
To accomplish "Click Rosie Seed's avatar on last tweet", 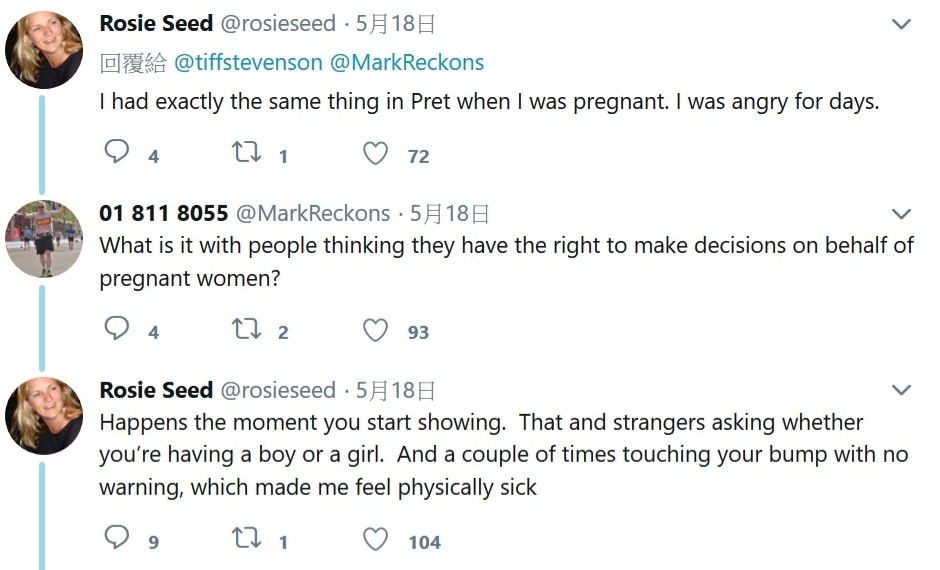I will click(44, 415).
